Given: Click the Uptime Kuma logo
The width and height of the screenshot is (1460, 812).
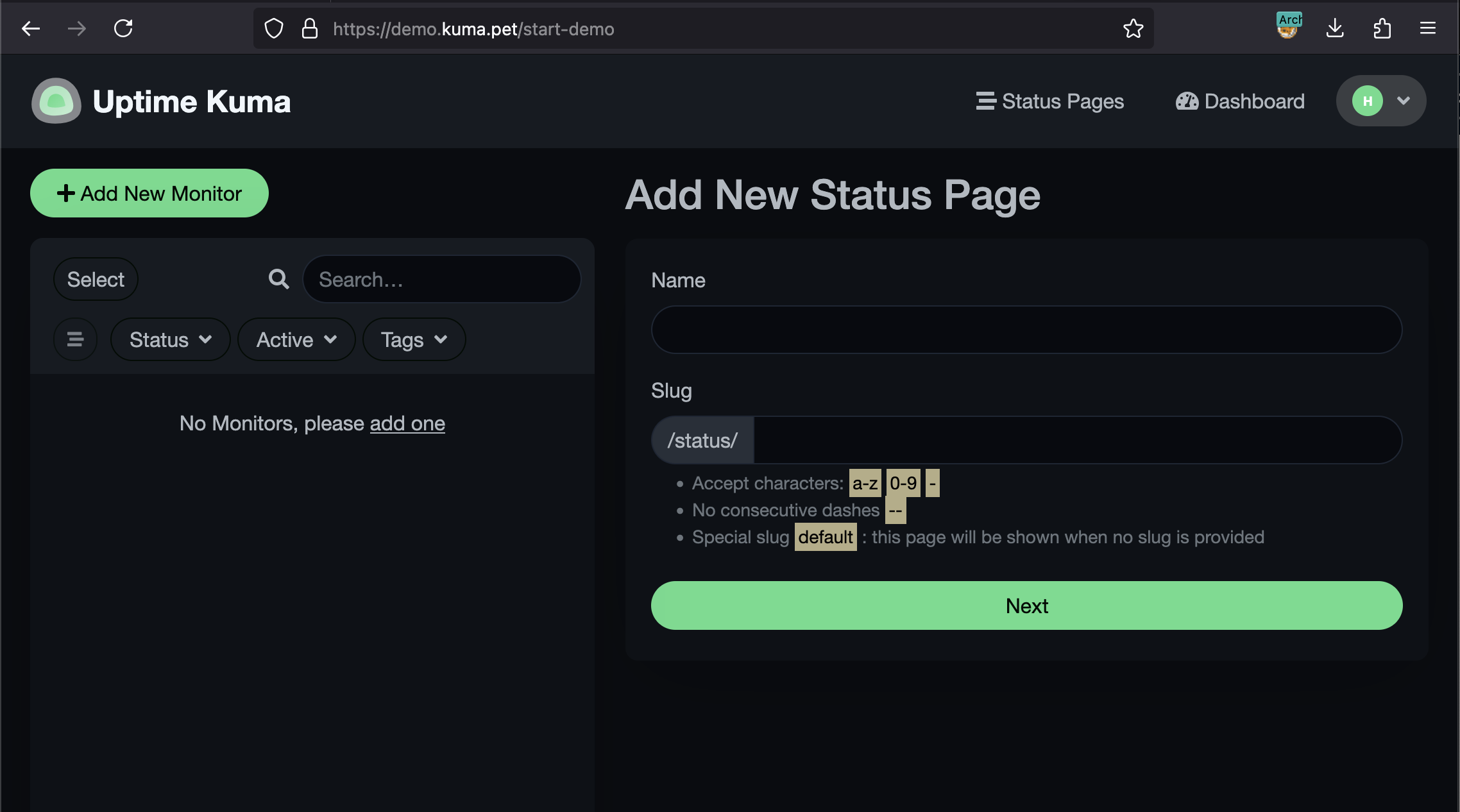Looking at the screenshot, I should 56,101.
